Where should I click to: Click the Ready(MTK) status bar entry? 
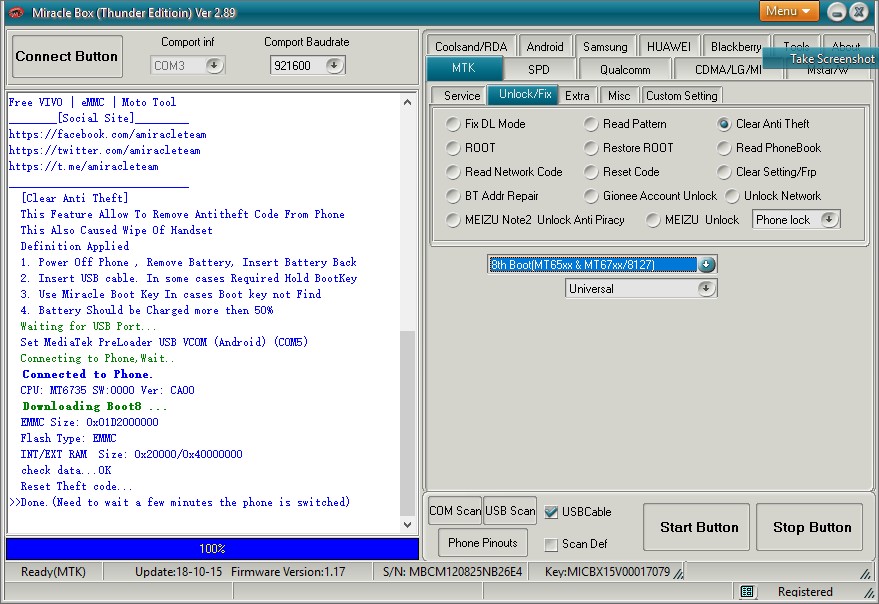tap(53, 572)
